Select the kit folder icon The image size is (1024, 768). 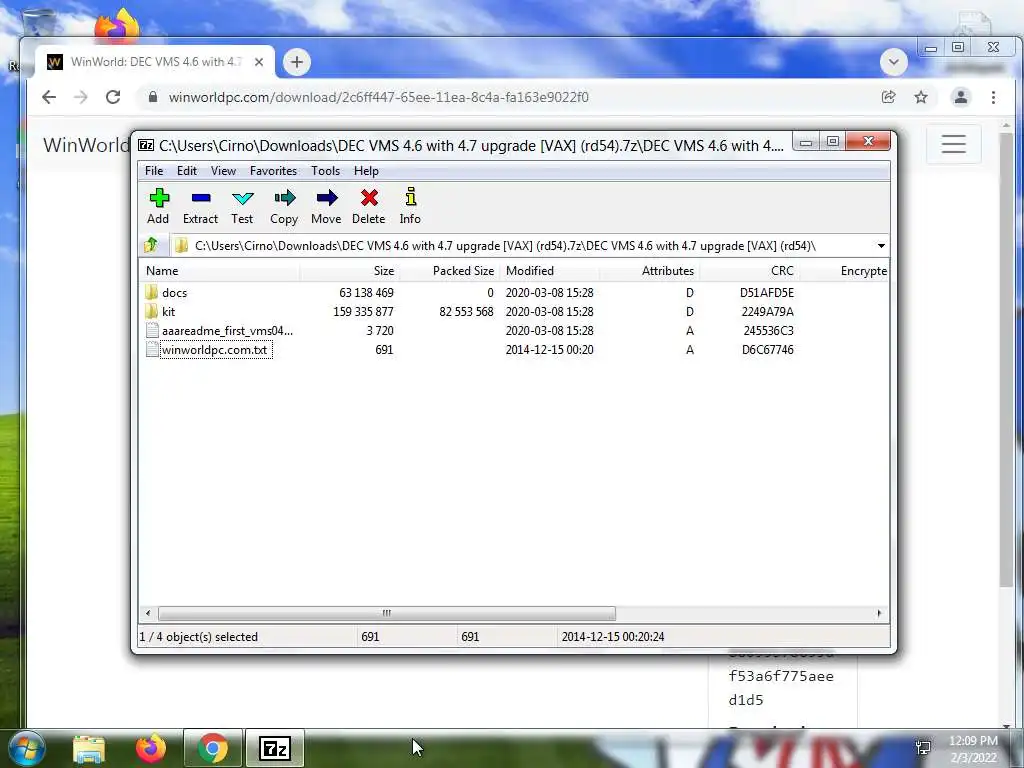pyautogui.click(x=152, y=311)
